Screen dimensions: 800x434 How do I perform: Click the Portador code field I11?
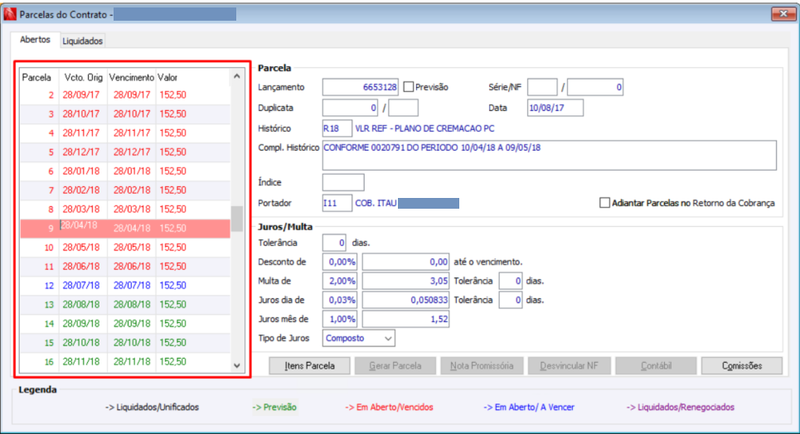tap(337, 203)
